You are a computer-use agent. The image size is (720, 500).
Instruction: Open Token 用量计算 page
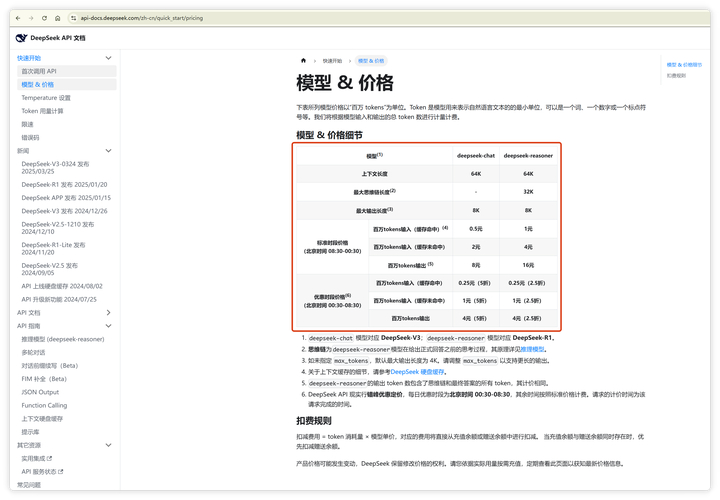42,111
